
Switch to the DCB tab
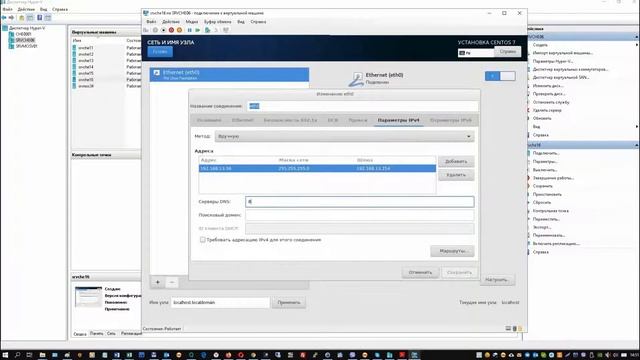(333, 120)
